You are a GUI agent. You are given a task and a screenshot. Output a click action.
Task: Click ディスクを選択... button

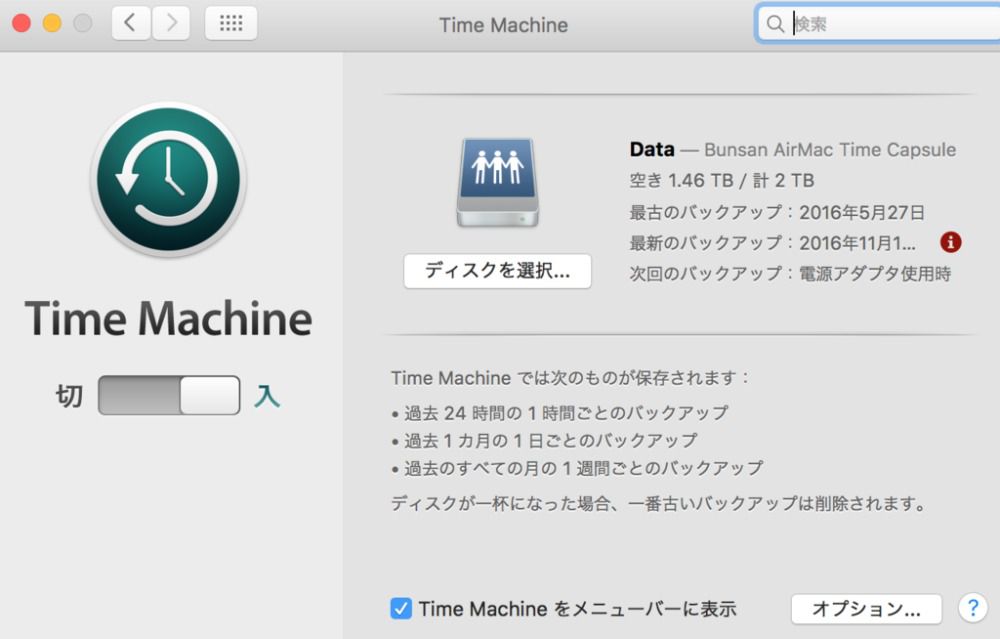[497, 271]
